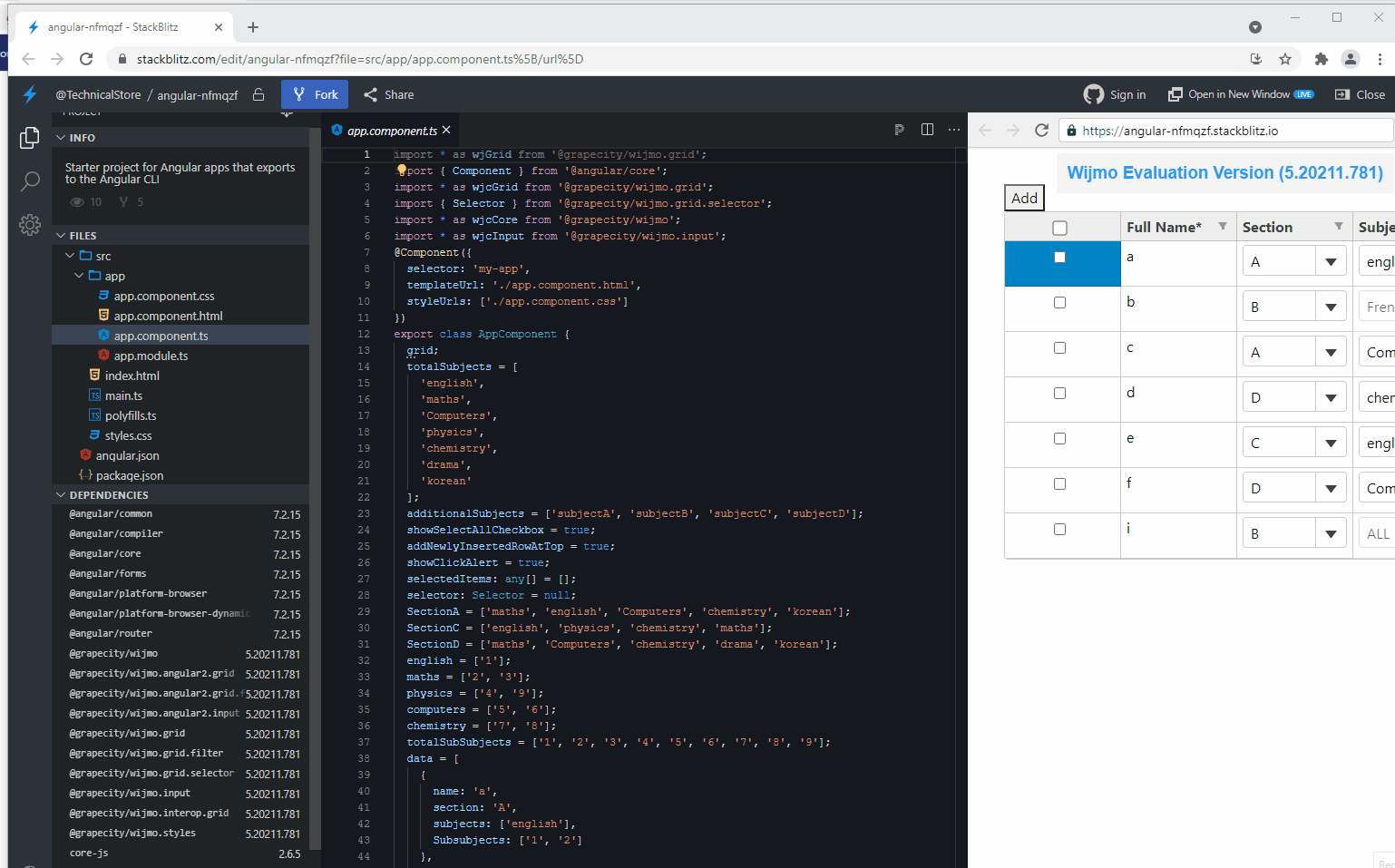1395x868 pixels.
Task: Click the Share button
Action: 389,94
